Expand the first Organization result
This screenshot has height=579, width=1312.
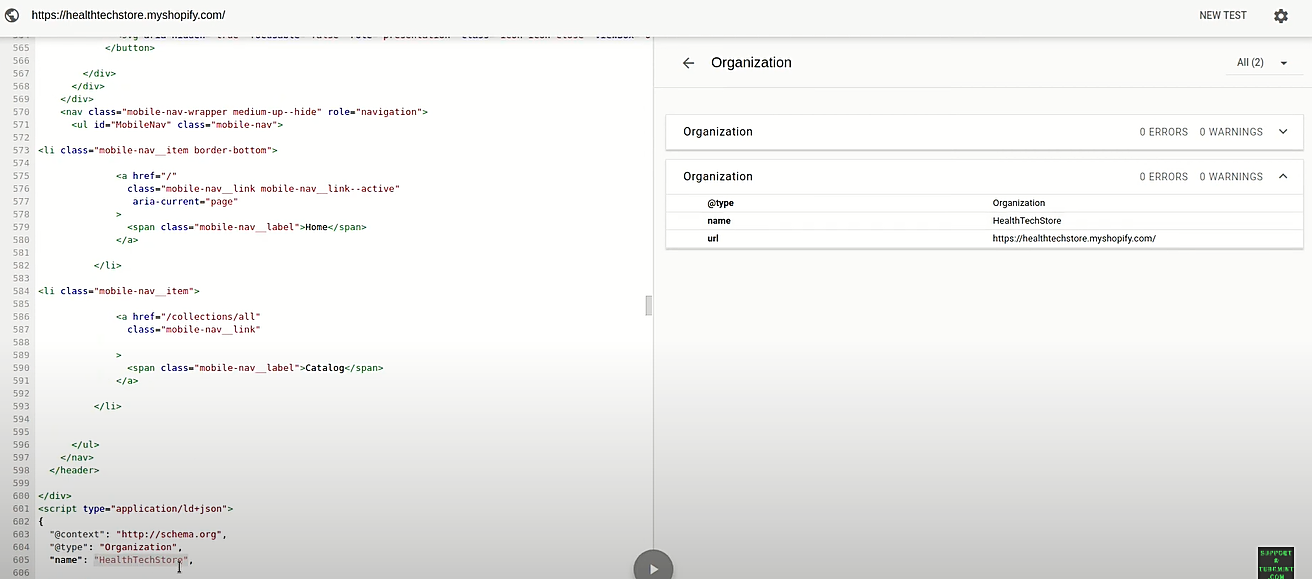(x=1283, y=132)
